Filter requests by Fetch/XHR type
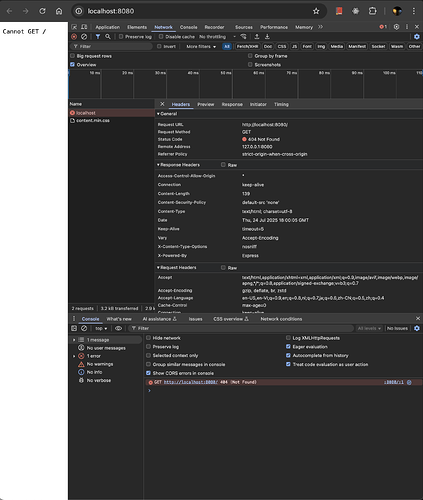 (x=247, y=46)
